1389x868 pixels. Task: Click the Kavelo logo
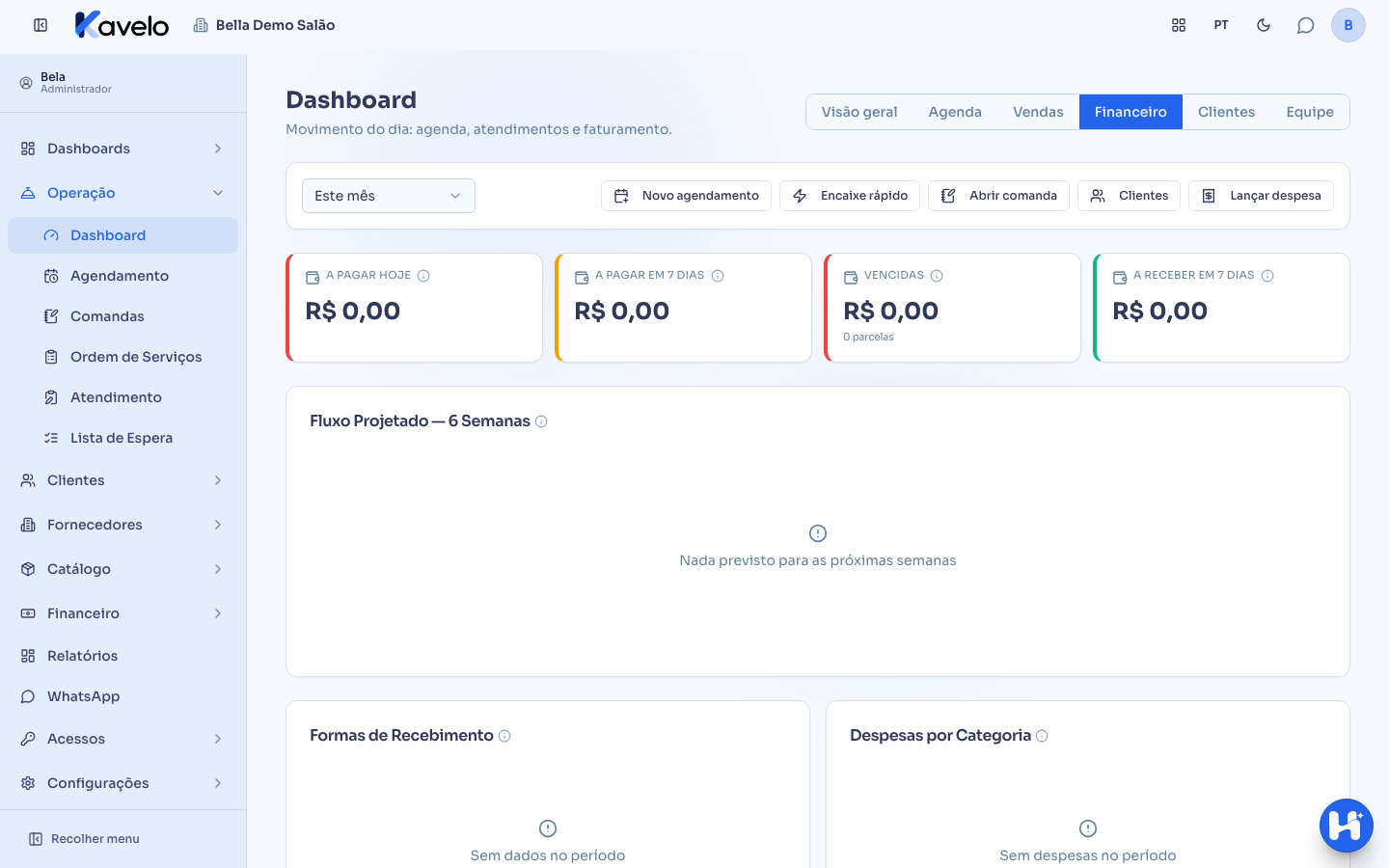123,25
